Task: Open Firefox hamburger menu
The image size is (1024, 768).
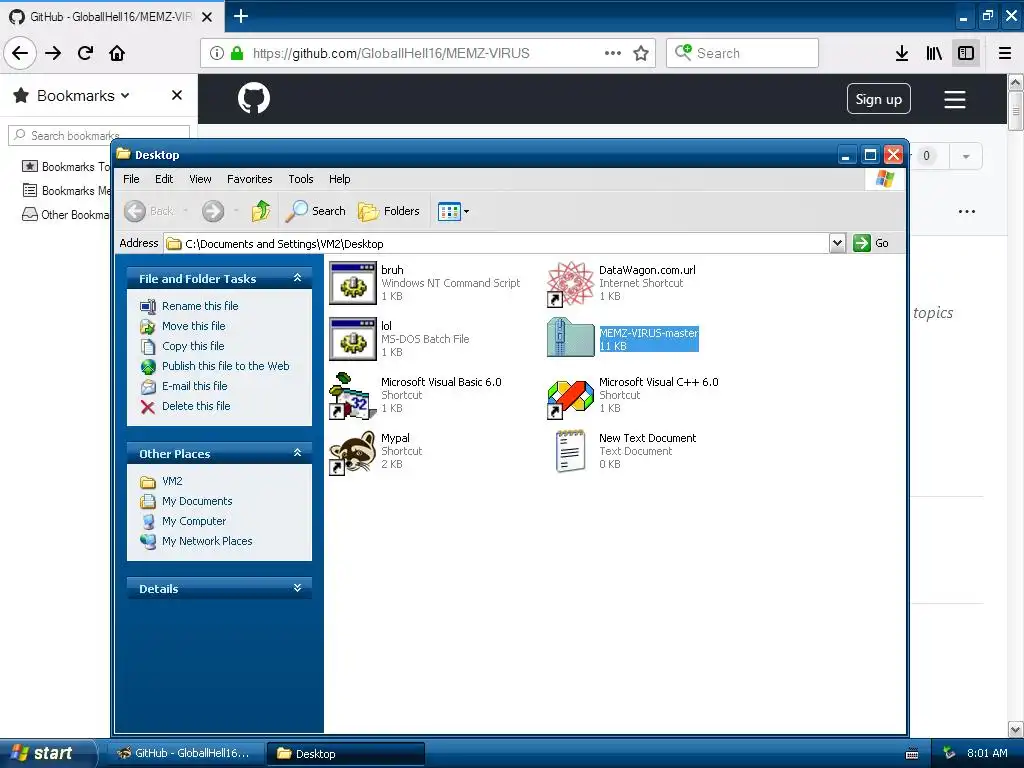Action: pyautogui.click(x=1005, y=53)
